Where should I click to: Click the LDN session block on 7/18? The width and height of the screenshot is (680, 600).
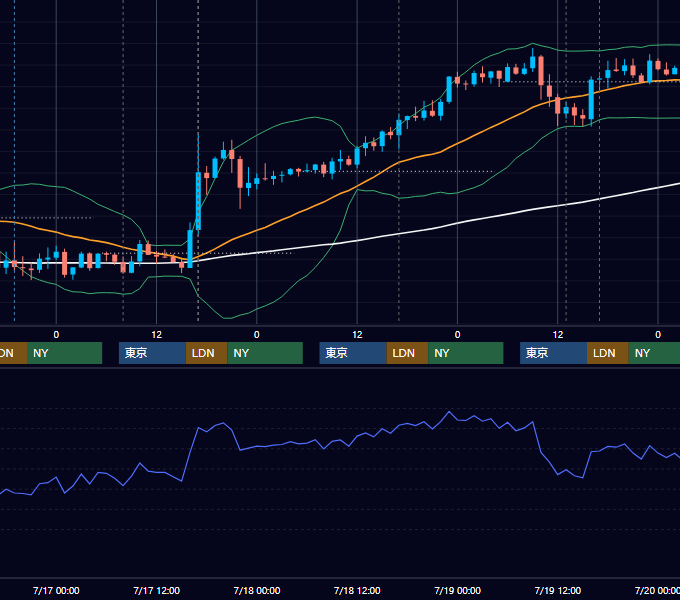coord(407,353)
